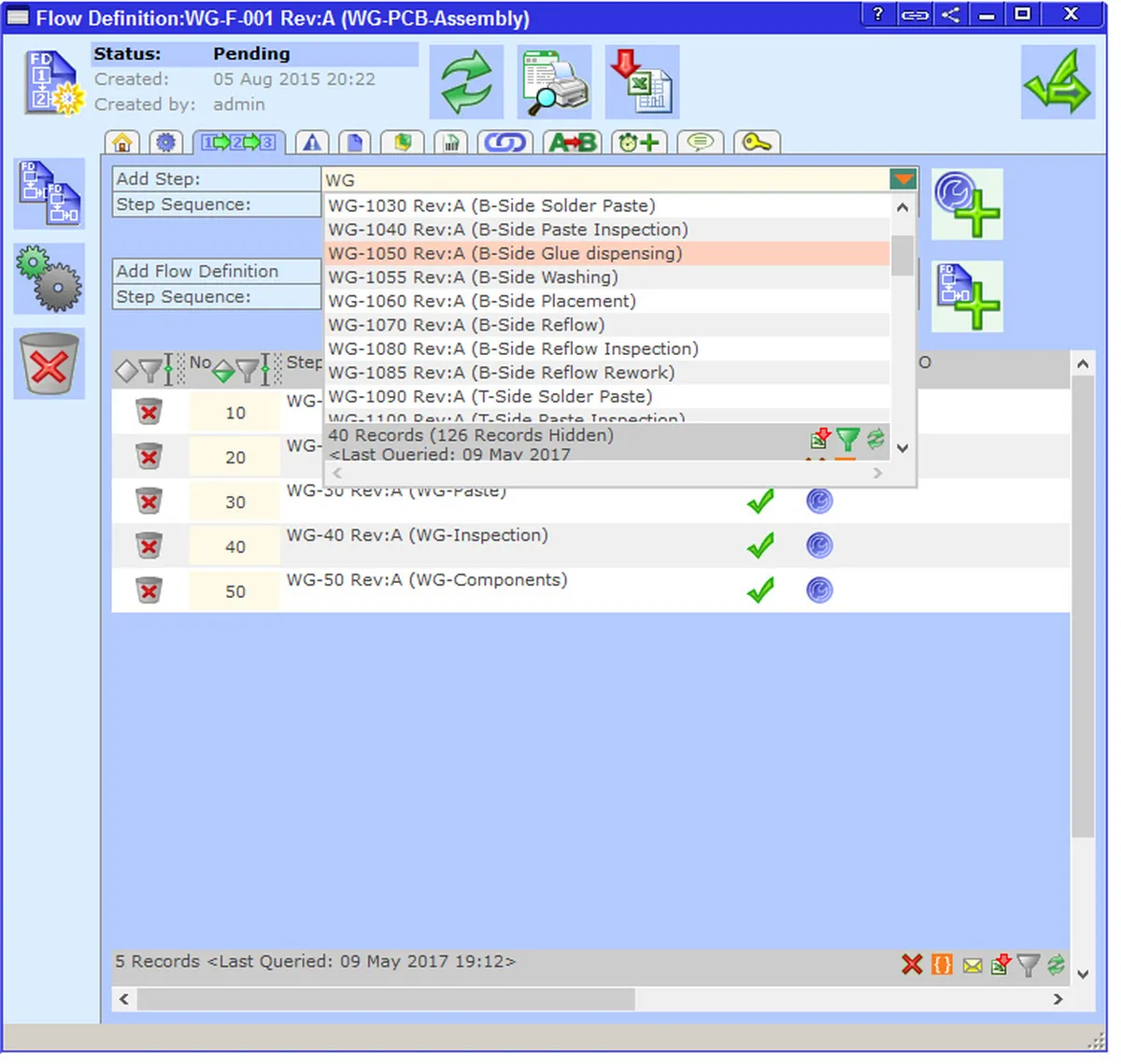This screenshot has height=1064, width=1121.
Task: Open the gear settings tab
Action: (x=166, y=143)
